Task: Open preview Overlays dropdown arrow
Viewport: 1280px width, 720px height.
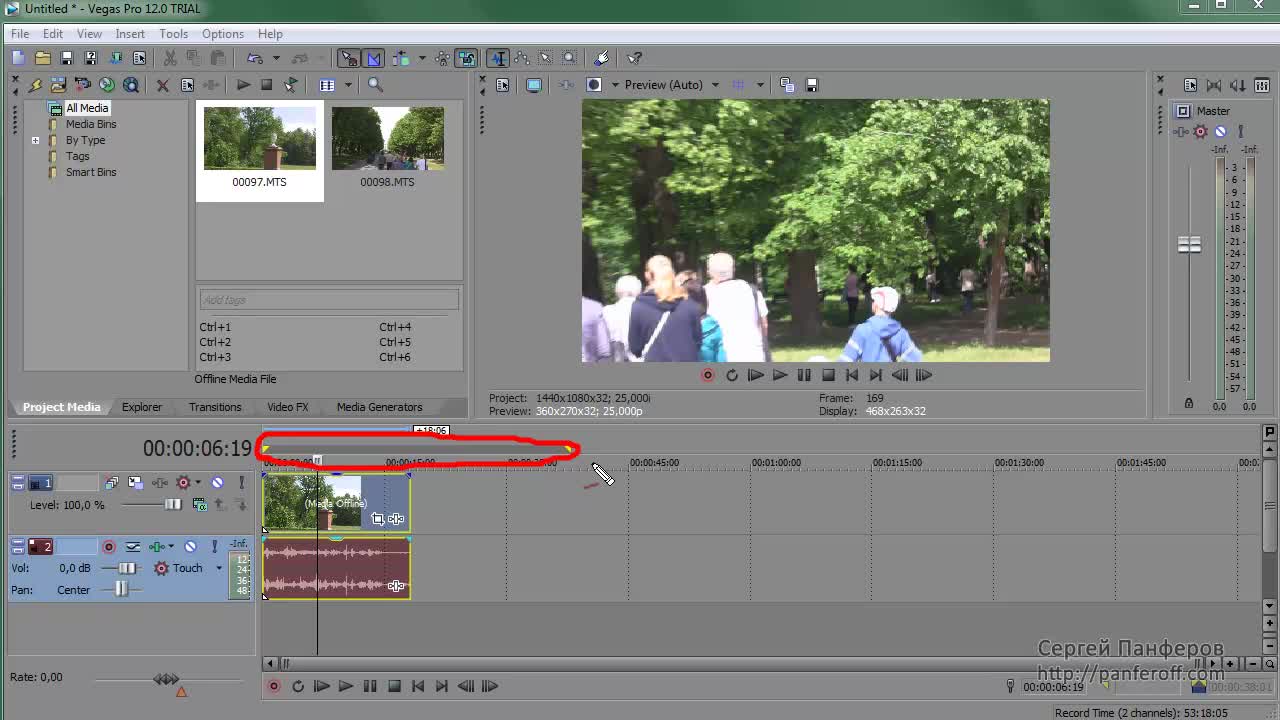Action: [x=760, y=85]
